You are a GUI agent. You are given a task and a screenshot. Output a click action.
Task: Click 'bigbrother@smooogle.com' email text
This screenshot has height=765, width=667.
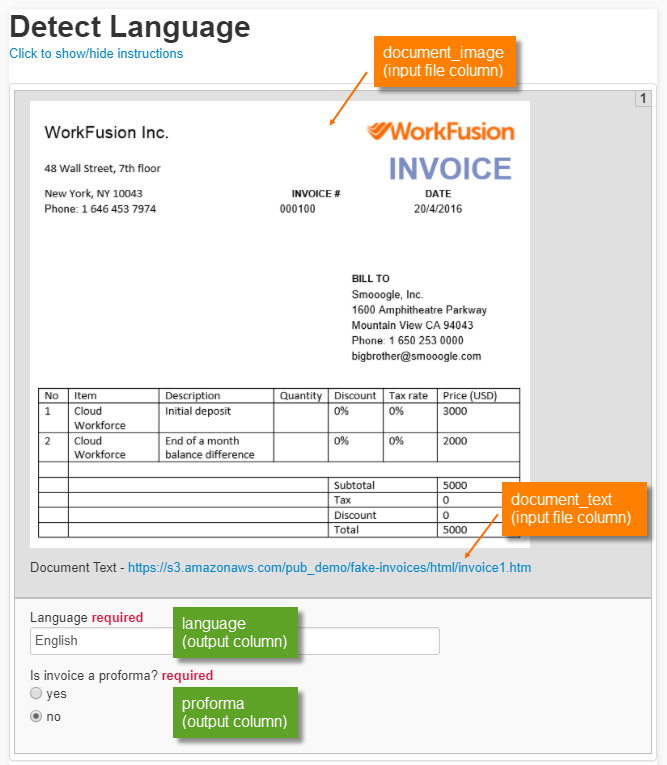coord(416,356)
